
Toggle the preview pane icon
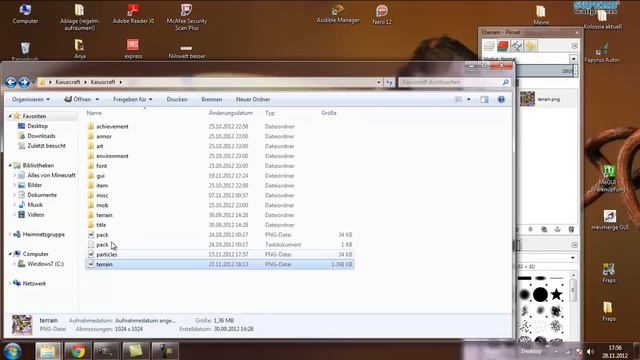coord(484,99)
